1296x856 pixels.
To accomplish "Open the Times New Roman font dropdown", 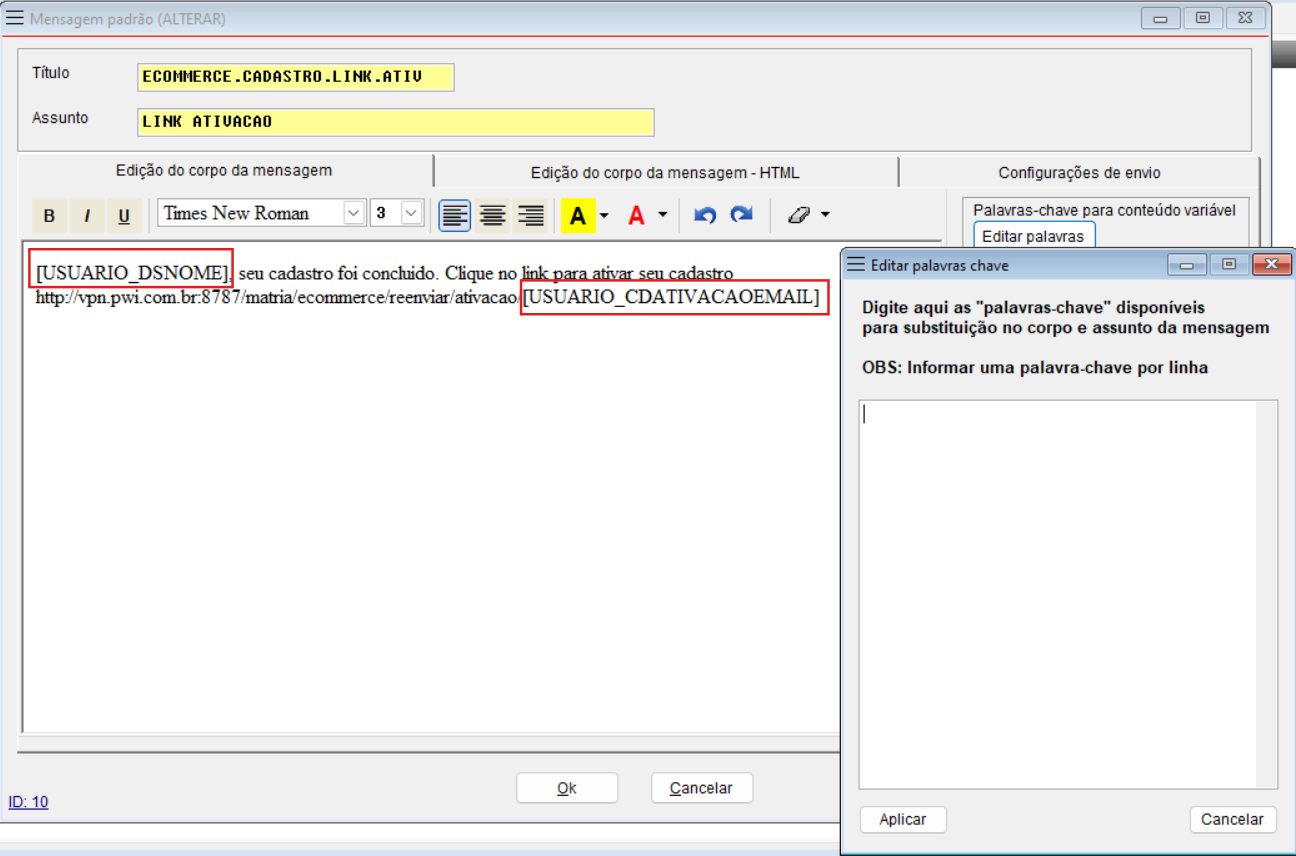I will pos(354,213).
